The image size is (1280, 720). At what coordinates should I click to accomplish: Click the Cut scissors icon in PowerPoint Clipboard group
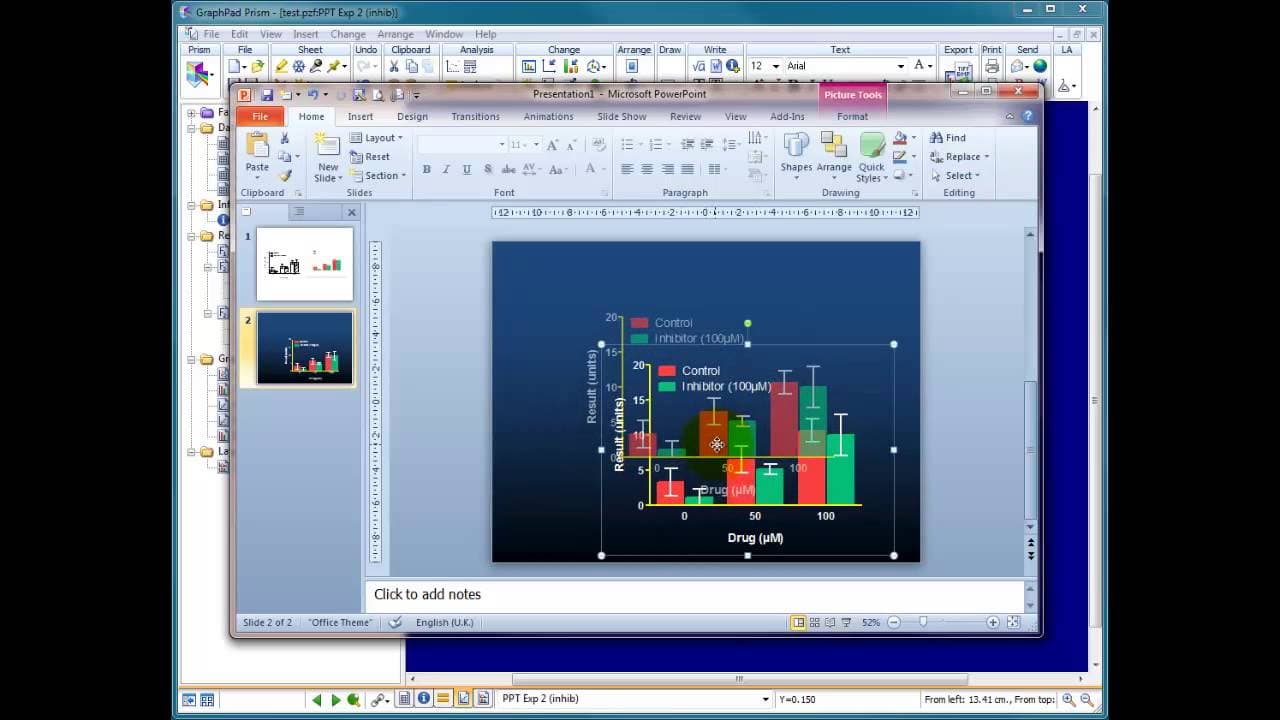click(x=285, y=138)
